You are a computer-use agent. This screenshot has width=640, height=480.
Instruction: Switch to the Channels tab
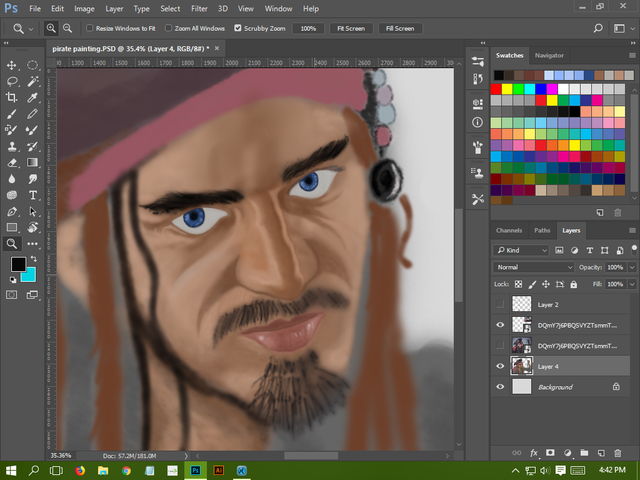(509, 230)
